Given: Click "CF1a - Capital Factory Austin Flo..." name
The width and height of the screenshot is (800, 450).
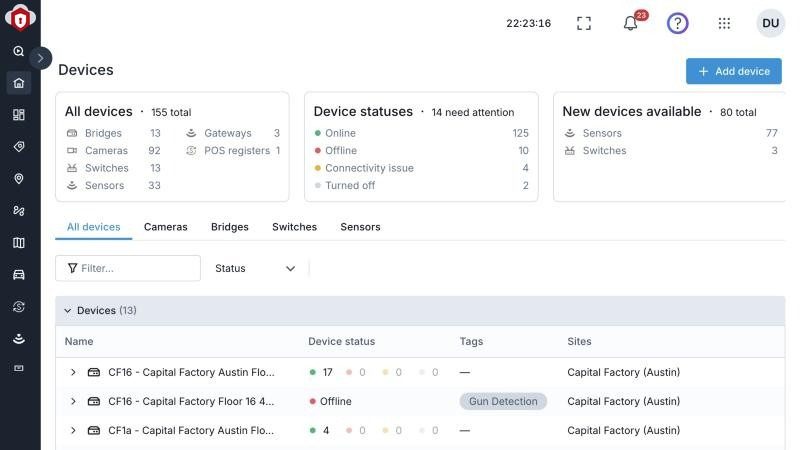Looking at the screenshot, I should (191, 431).
